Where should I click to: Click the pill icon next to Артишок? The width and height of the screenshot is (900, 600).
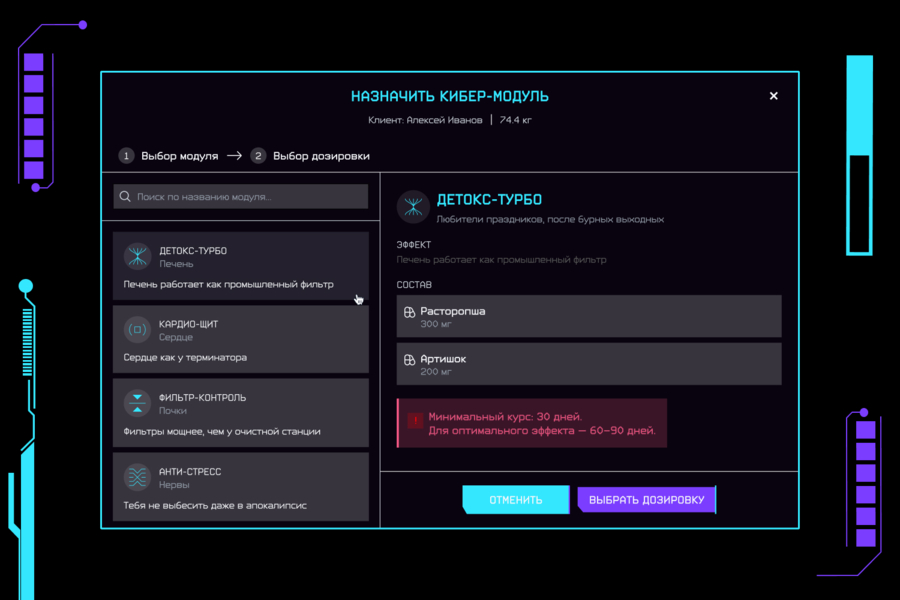point(409,360)
